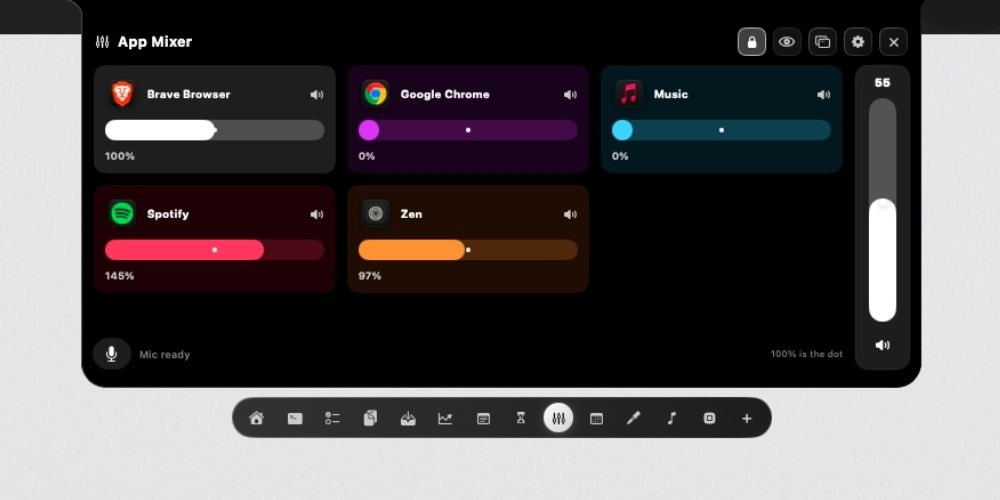
Task: Click the '0%' Google Chrome volume value
Action: point(367,156)
